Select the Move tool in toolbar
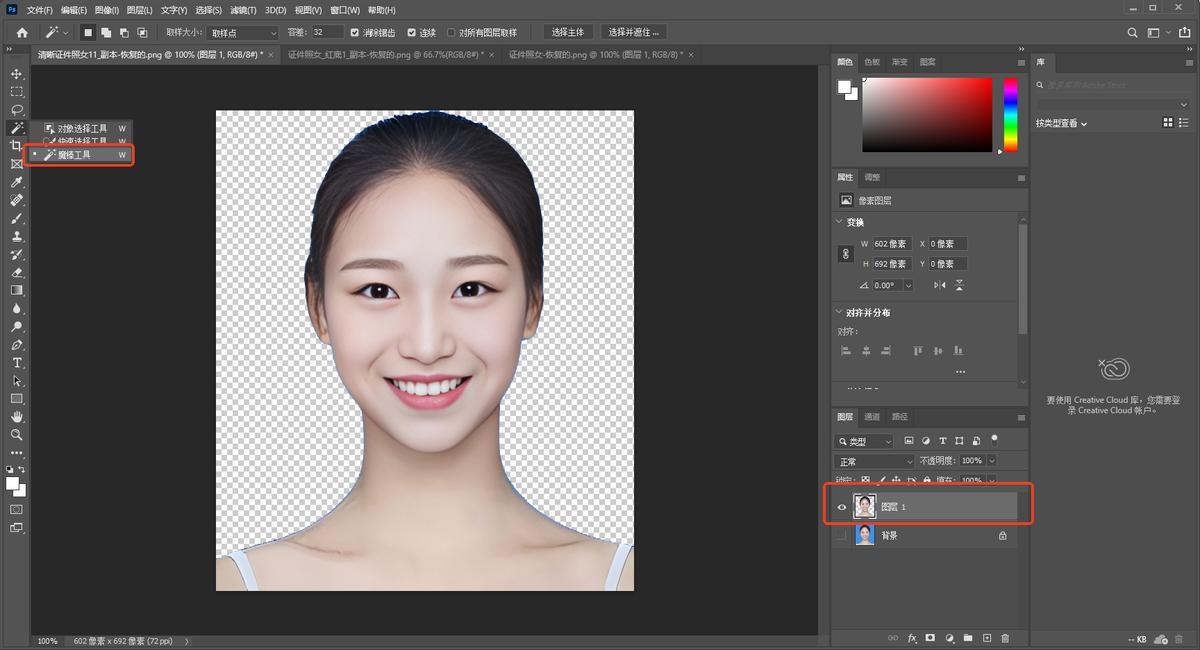Image resolution: width=1200 pixels, height=650 pixels. pyautogui.click(x=17, y=74)
